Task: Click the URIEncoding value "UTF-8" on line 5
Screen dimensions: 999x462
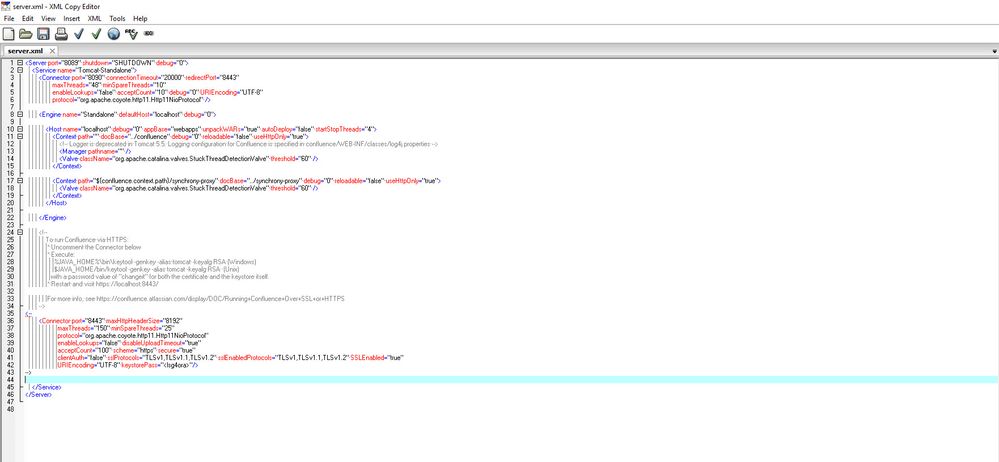Action: [x=251, y=92]
